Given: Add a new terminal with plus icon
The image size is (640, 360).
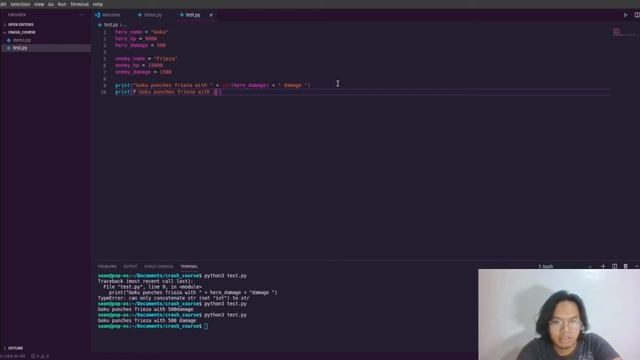Looking at the screenshot, I should 603,266.
